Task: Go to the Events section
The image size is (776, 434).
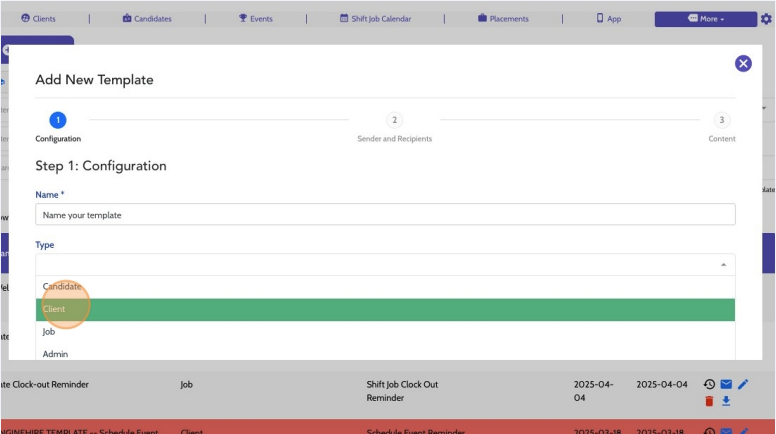Action: [x=255, y=18]
